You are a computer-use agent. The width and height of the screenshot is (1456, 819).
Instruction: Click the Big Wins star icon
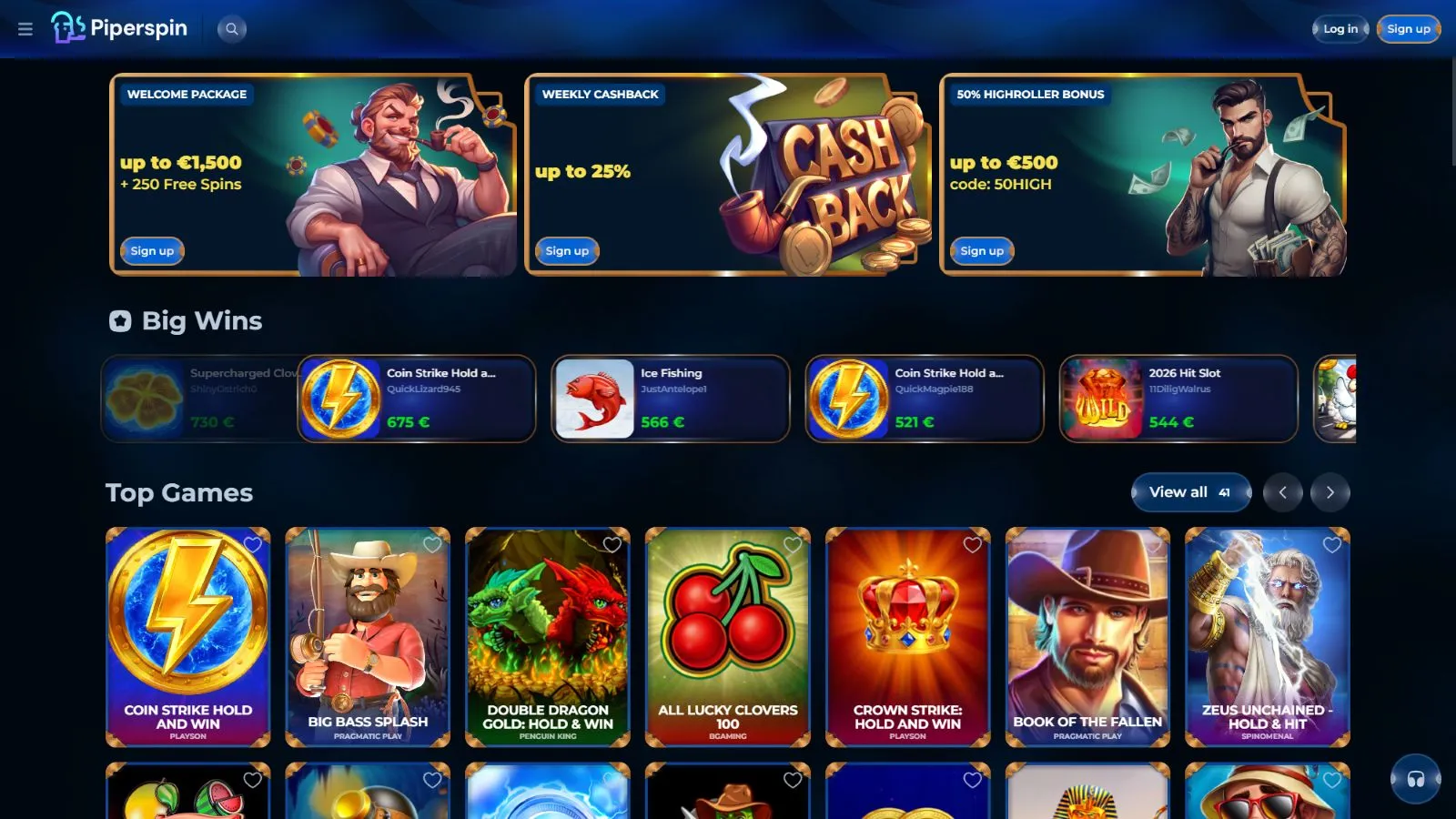(120, 320)
